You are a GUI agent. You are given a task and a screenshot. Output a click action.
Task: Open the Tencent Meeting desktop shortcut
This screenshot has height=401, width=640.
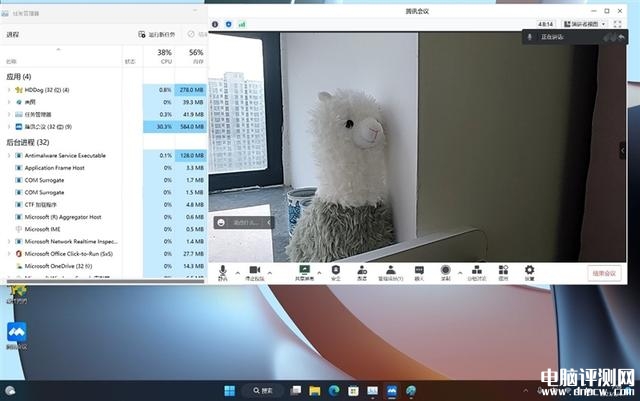pyautogui.click(x=17, y=336)
